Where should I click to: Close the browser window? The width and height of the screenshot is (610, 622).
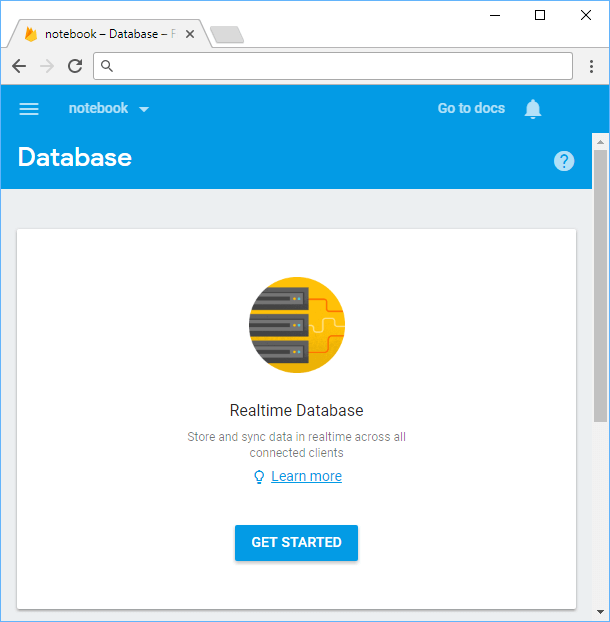pyautogui.click(x=585, y=15)
